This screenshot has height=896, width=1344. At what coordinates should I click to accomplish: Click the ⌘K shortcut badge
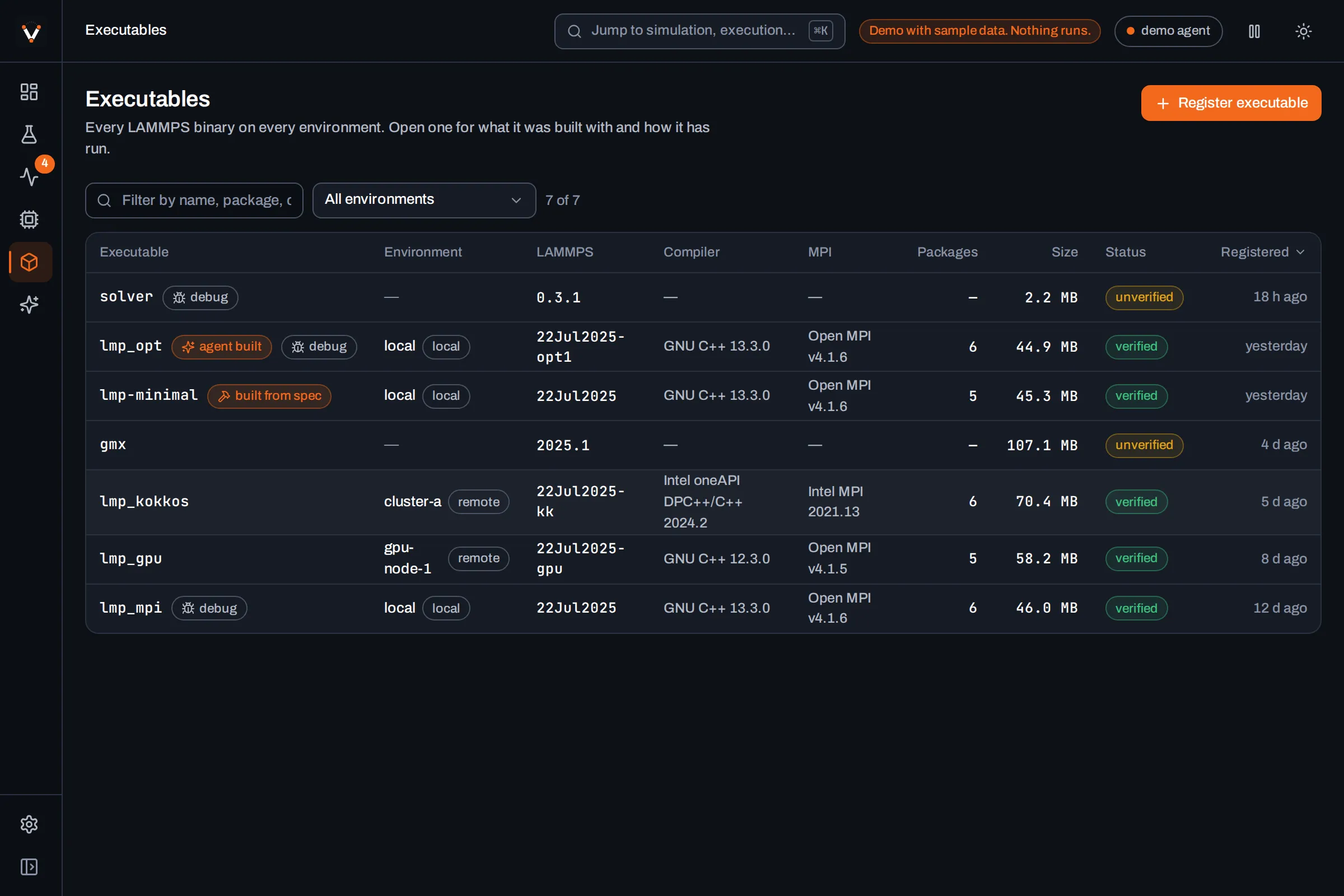point(820,31)
